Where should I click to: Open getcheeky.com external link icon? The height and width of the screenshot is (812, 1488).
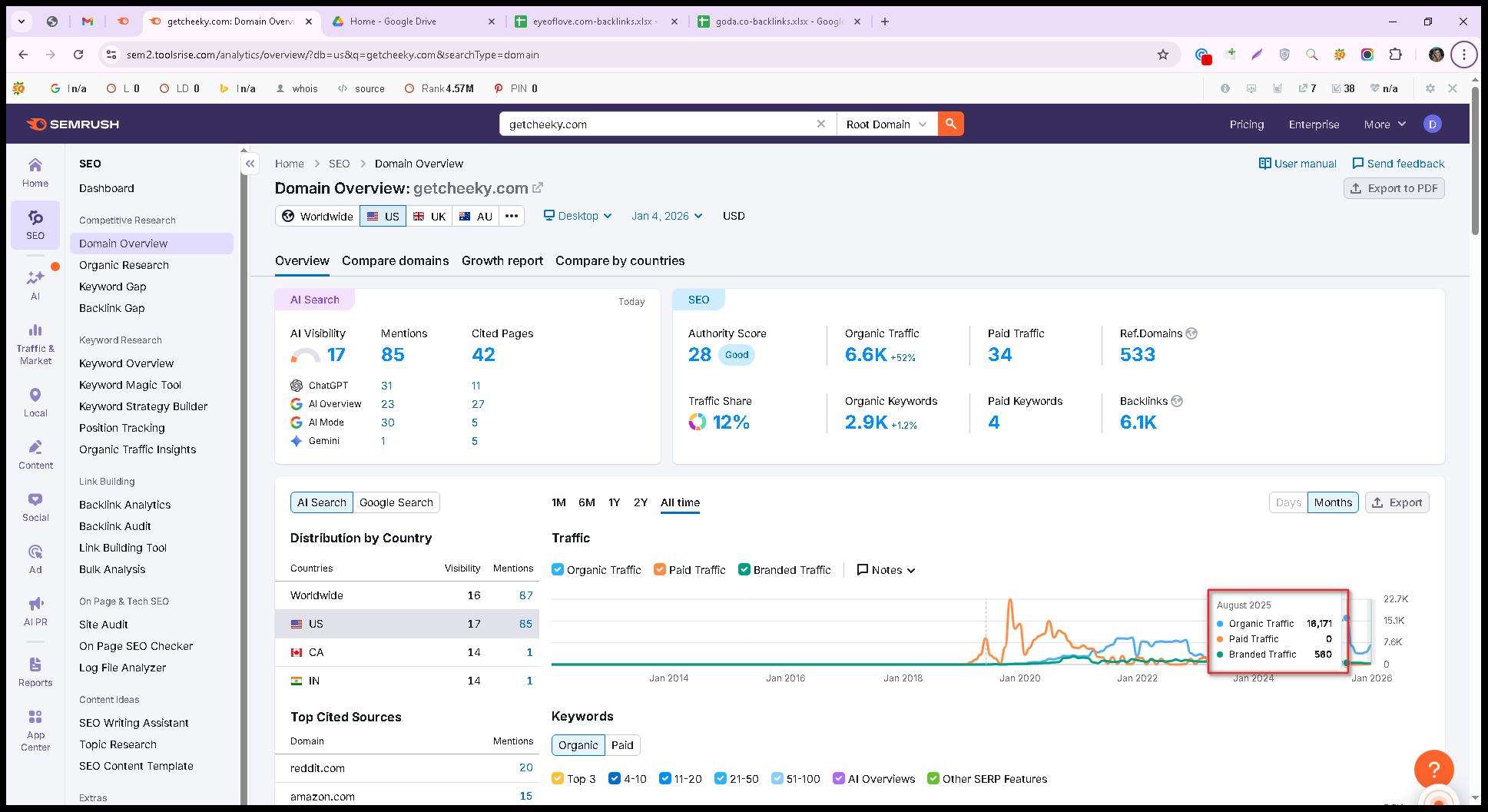538,188
